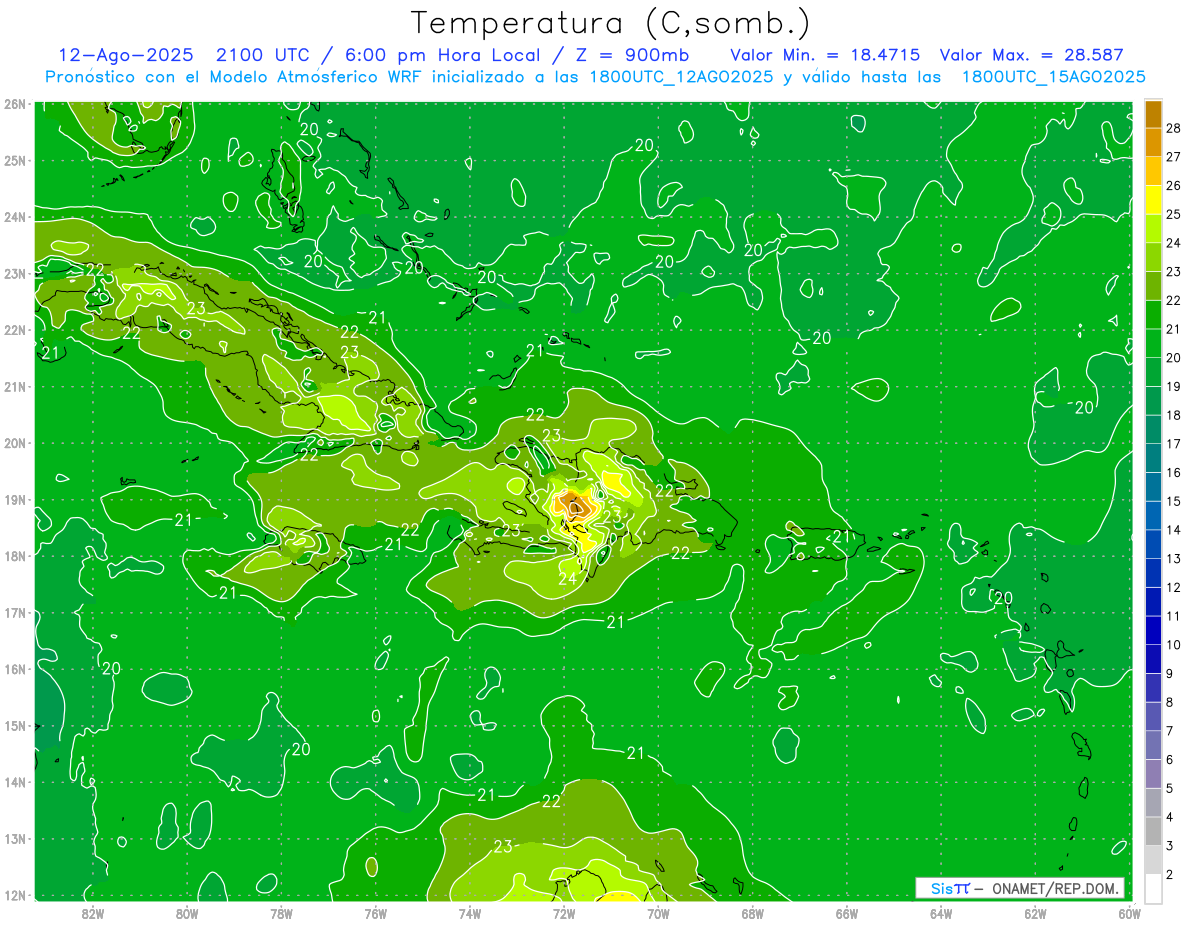The image size is (1200, 927).
Task: Click the '22N' latitude axis label
Action: point(14,330)
